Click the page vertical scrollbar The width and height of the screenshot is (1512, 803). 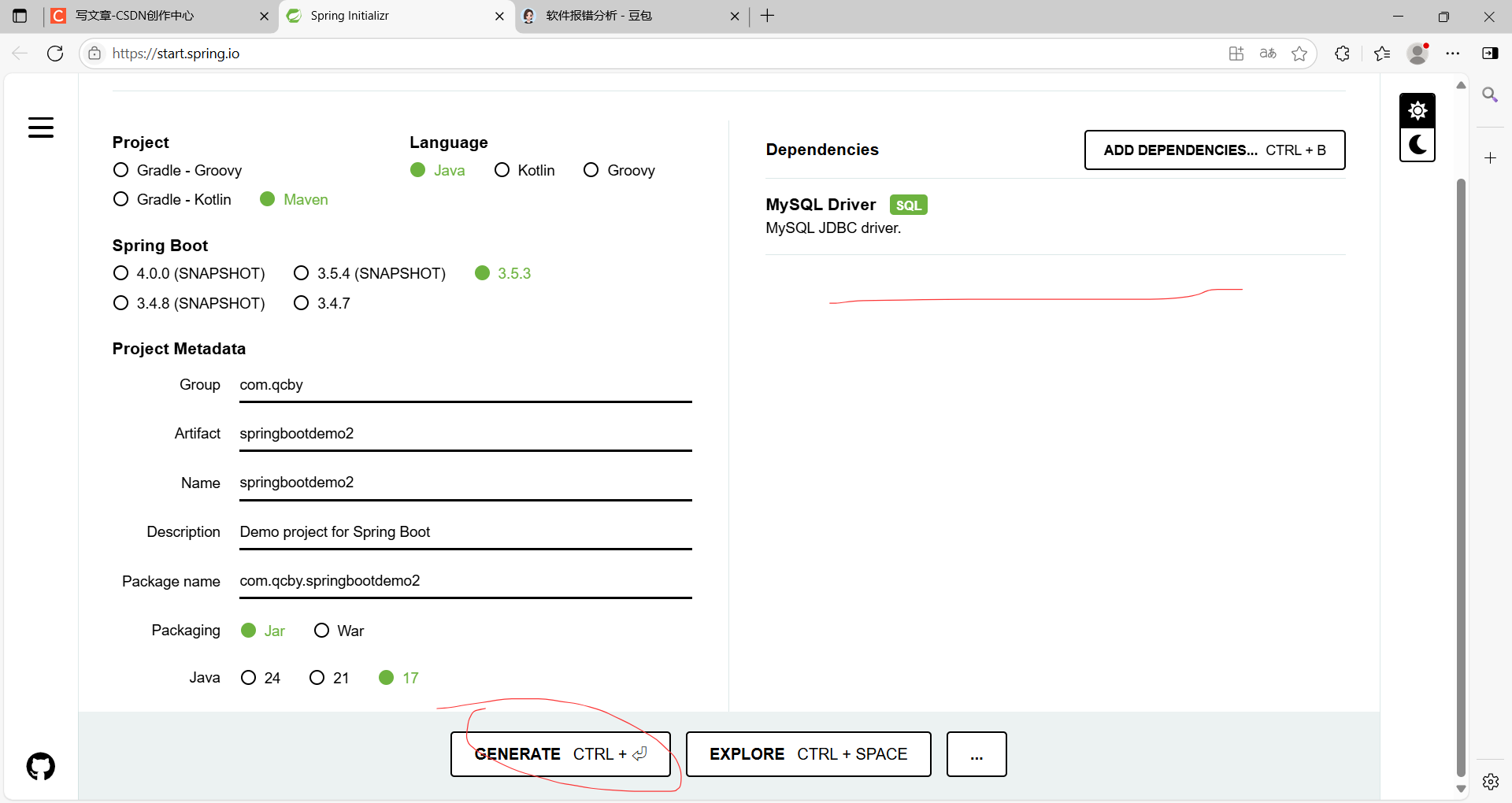coord(1461,477)
